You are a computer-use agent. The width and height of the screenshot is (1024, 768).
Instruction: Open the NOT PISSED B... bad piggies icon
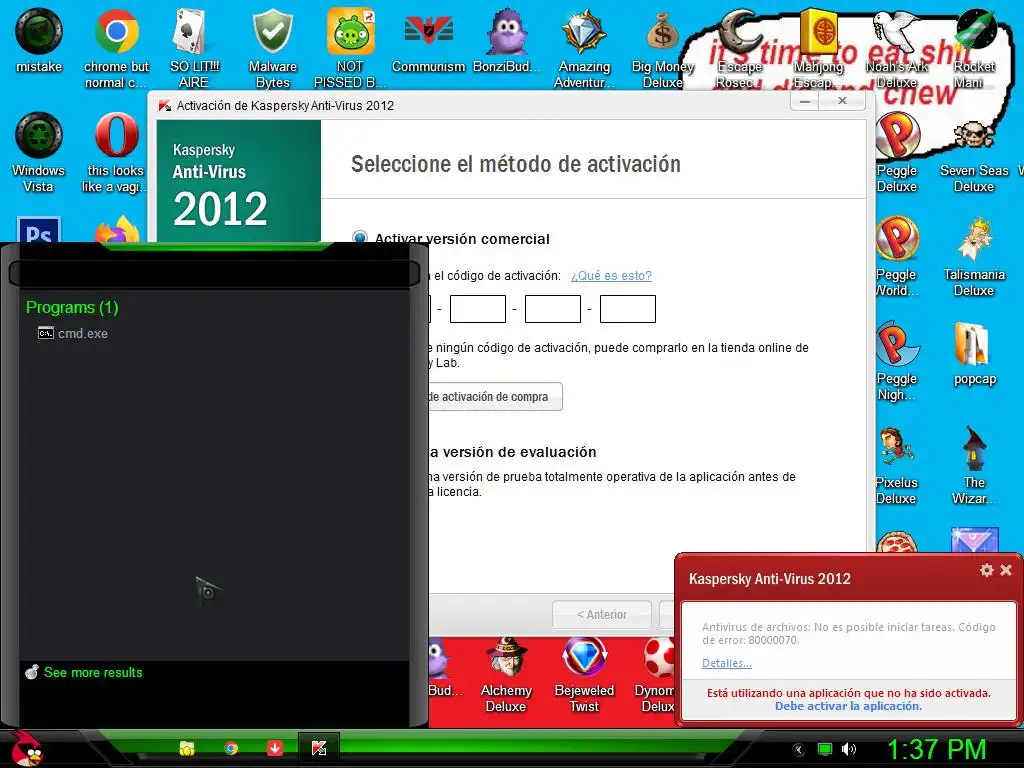pos(350,48)
